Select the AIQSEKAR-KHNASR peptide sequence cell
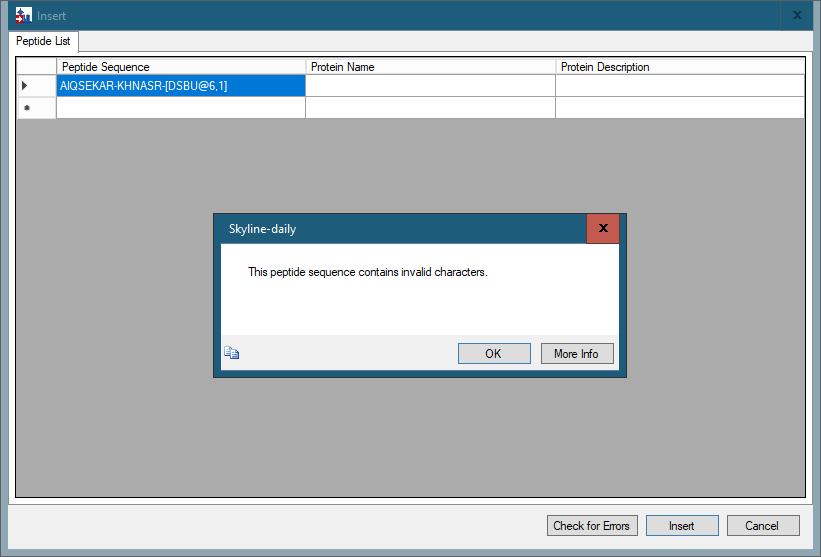 tap(180, 86)
